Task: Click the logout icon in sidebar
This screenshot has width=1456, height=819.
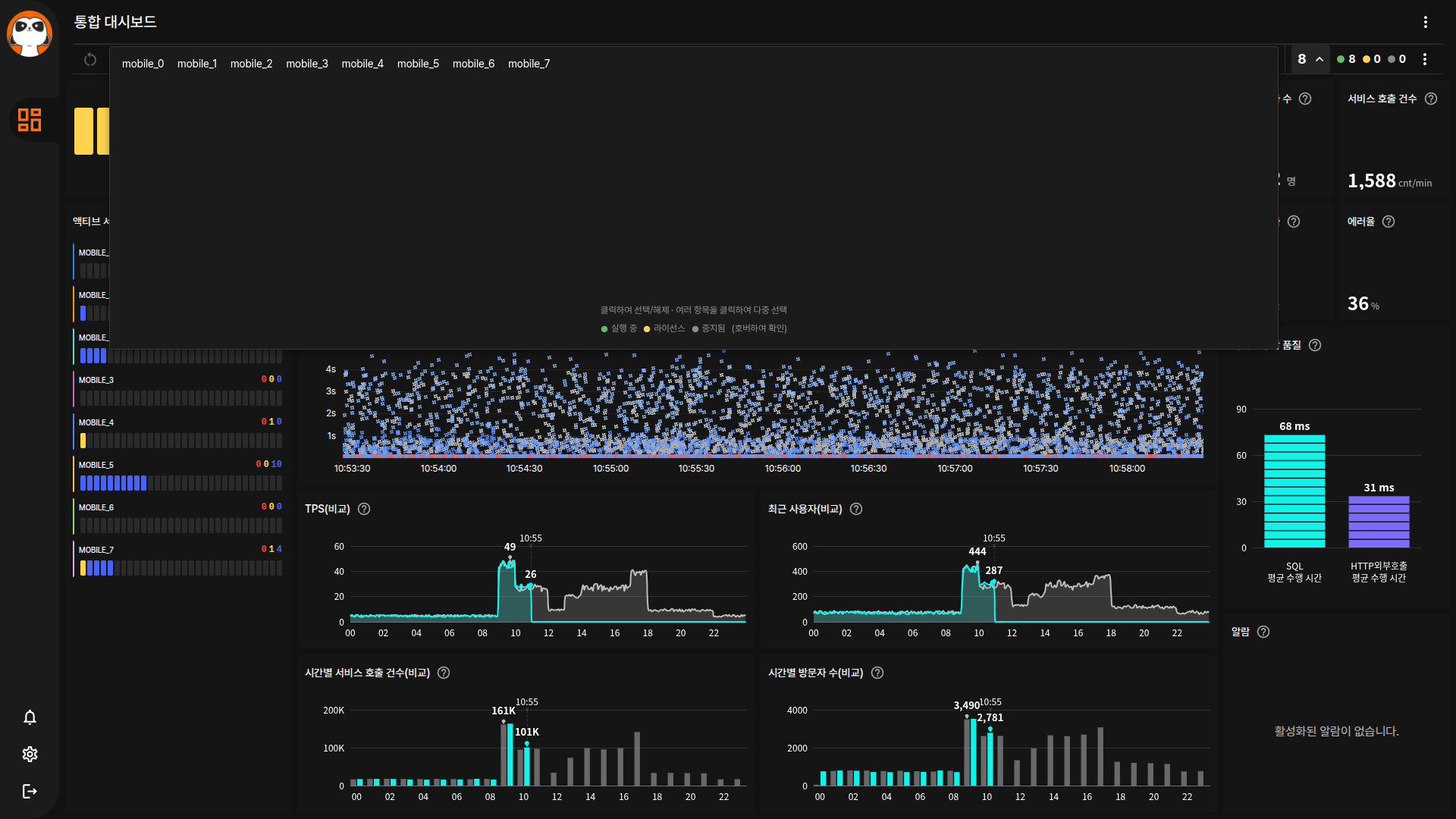Action: 30,791
